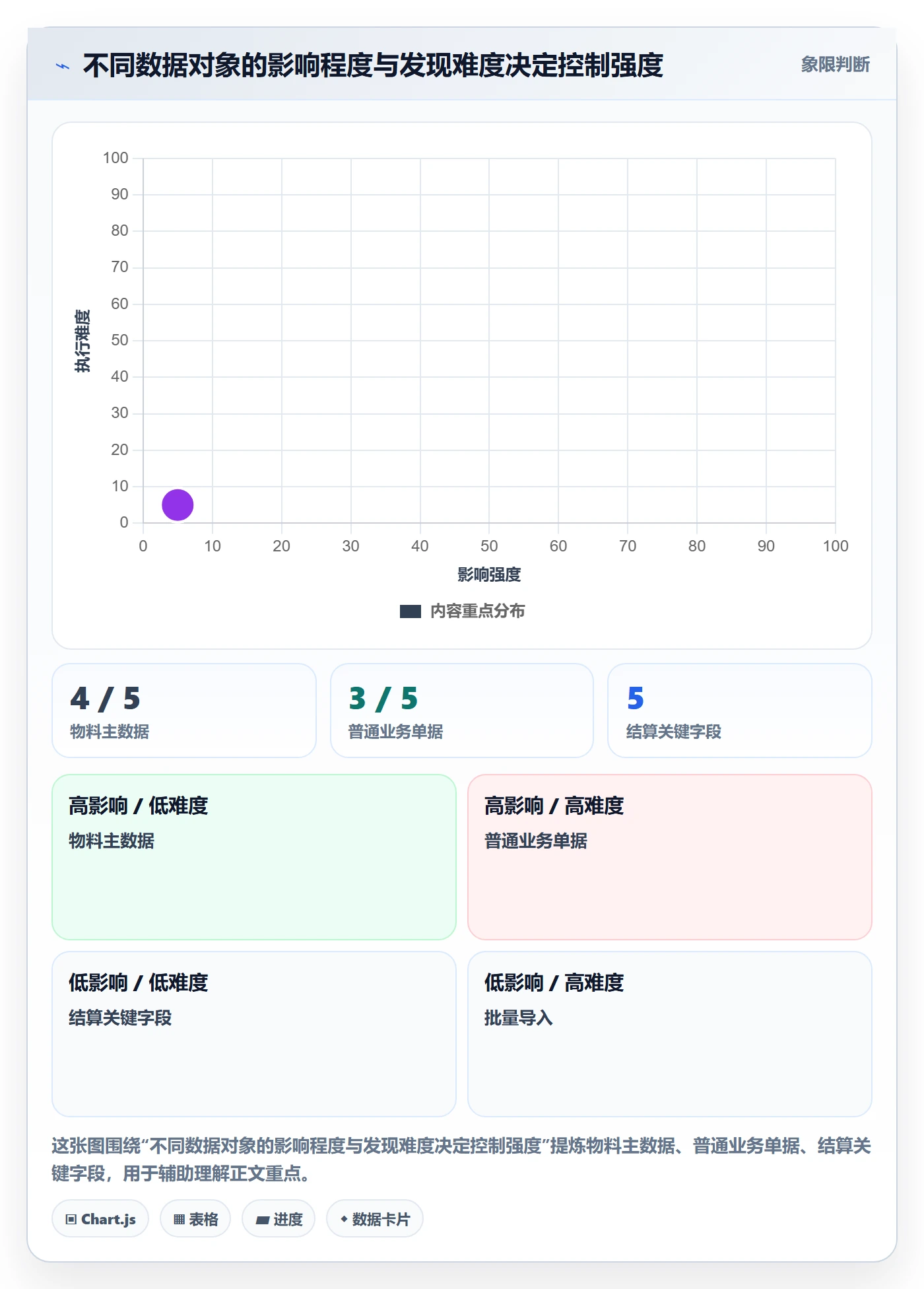Click the summary paragraph starting 这张图围绕
Screen dimensions: 924x1289
[461, 1160]
